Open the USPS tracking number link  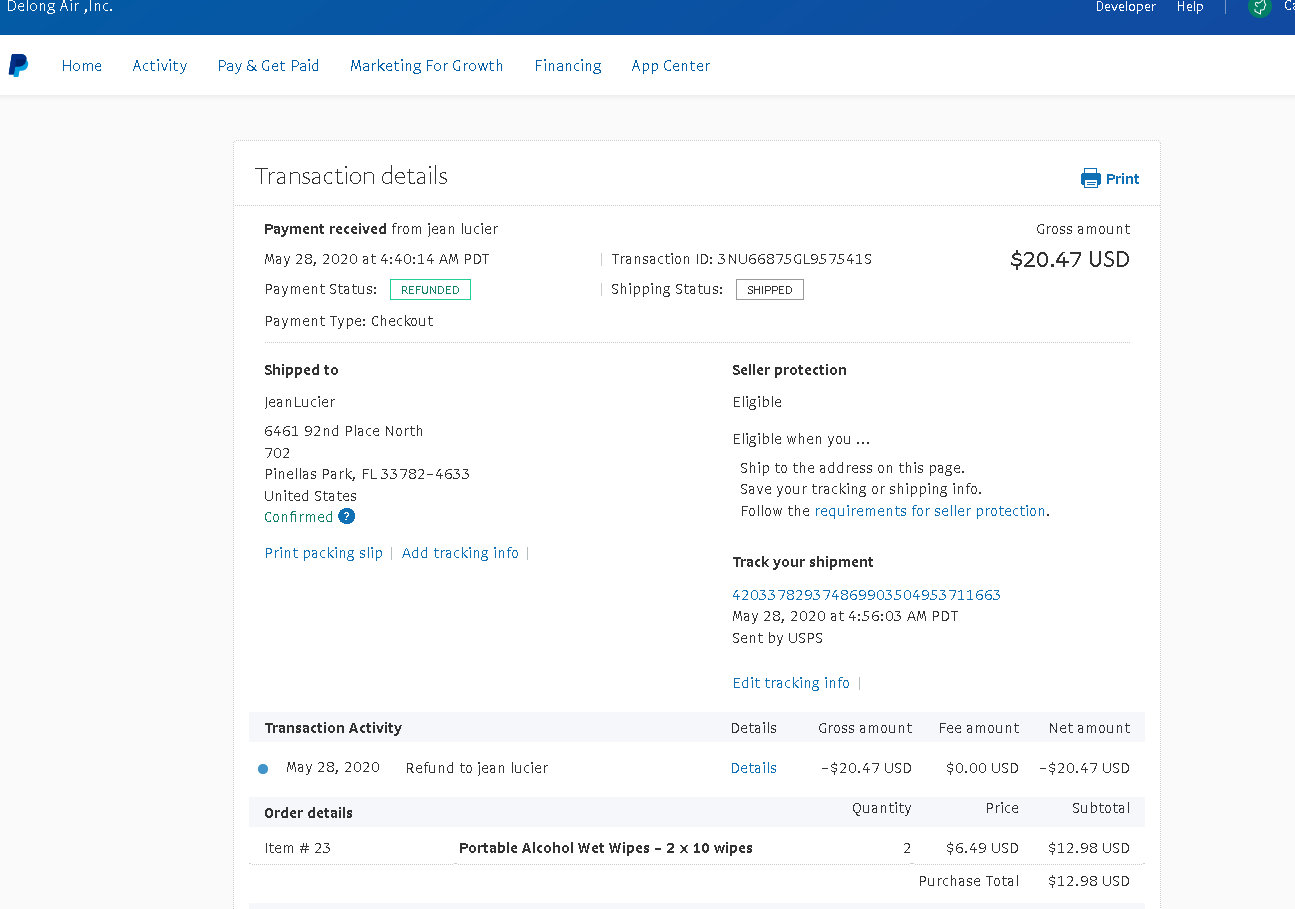coord(866,595)
